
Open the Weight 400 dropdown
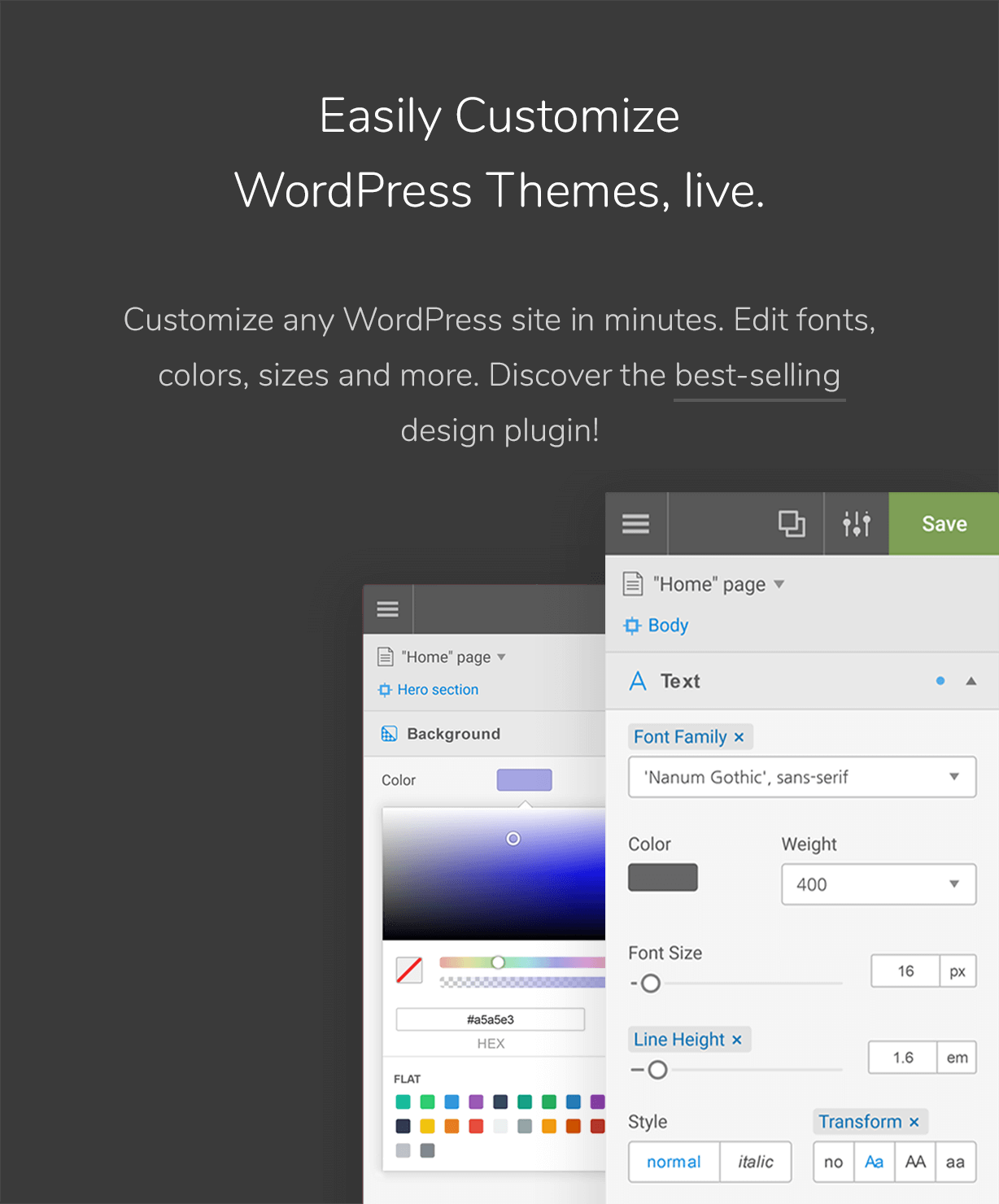click(879, 884)
